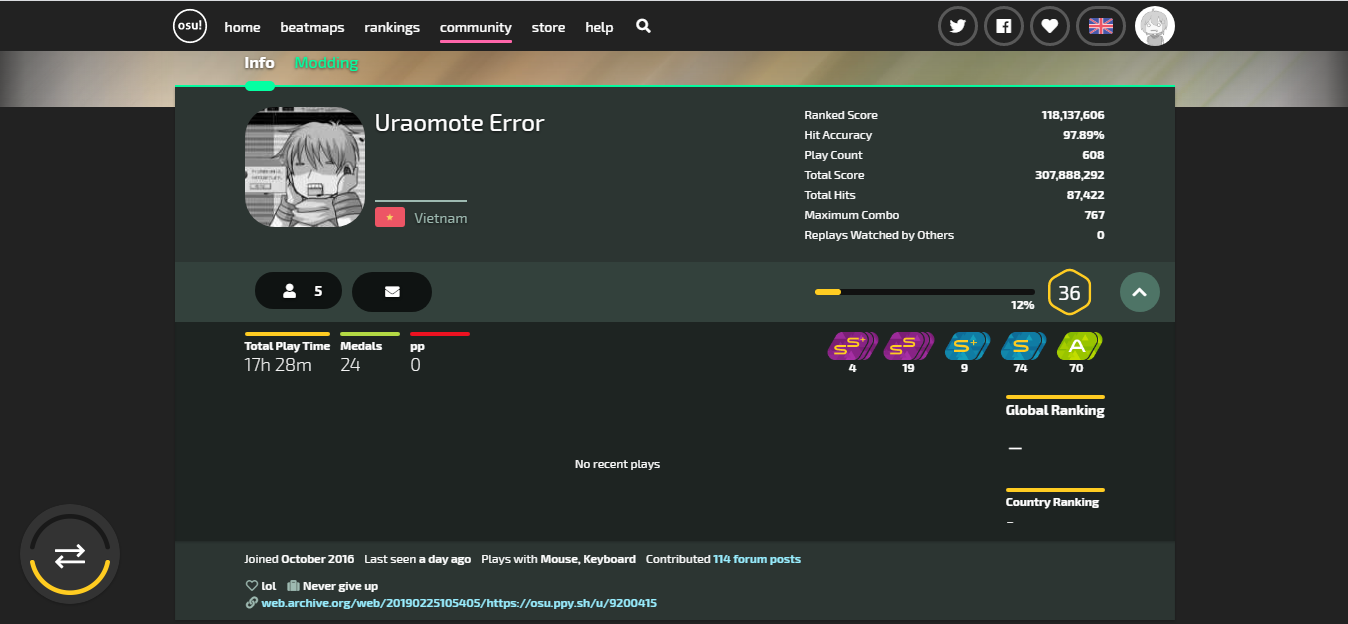
Task: Click the Global Ranking label
Action: pos(1055,410)
